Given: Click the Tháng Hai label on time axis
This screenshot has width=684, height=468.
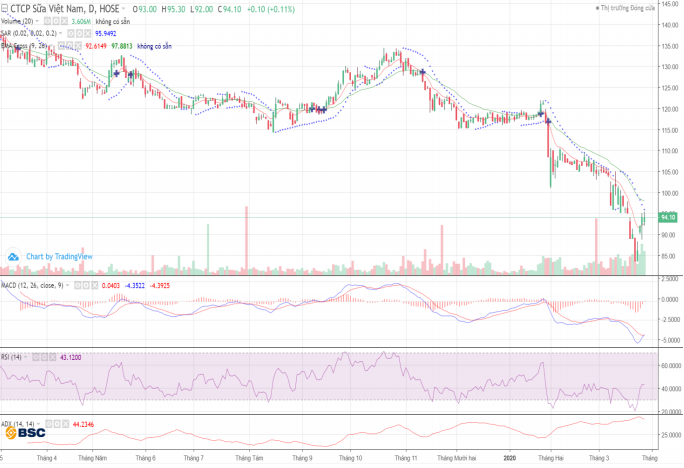Looking at the screenshot, I should coord(551,458).
